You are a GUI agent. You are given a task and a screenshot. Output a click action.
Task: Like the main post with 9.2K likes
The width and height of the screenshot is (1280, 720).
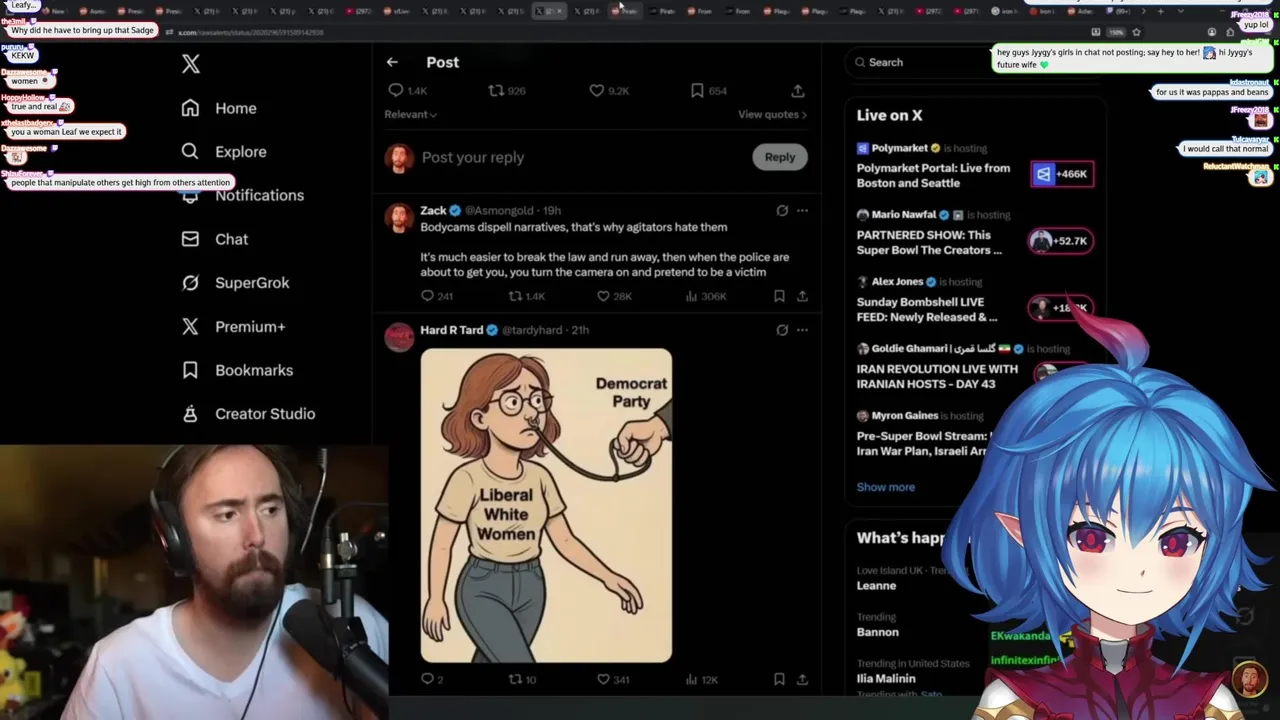(x=597, y=90)
